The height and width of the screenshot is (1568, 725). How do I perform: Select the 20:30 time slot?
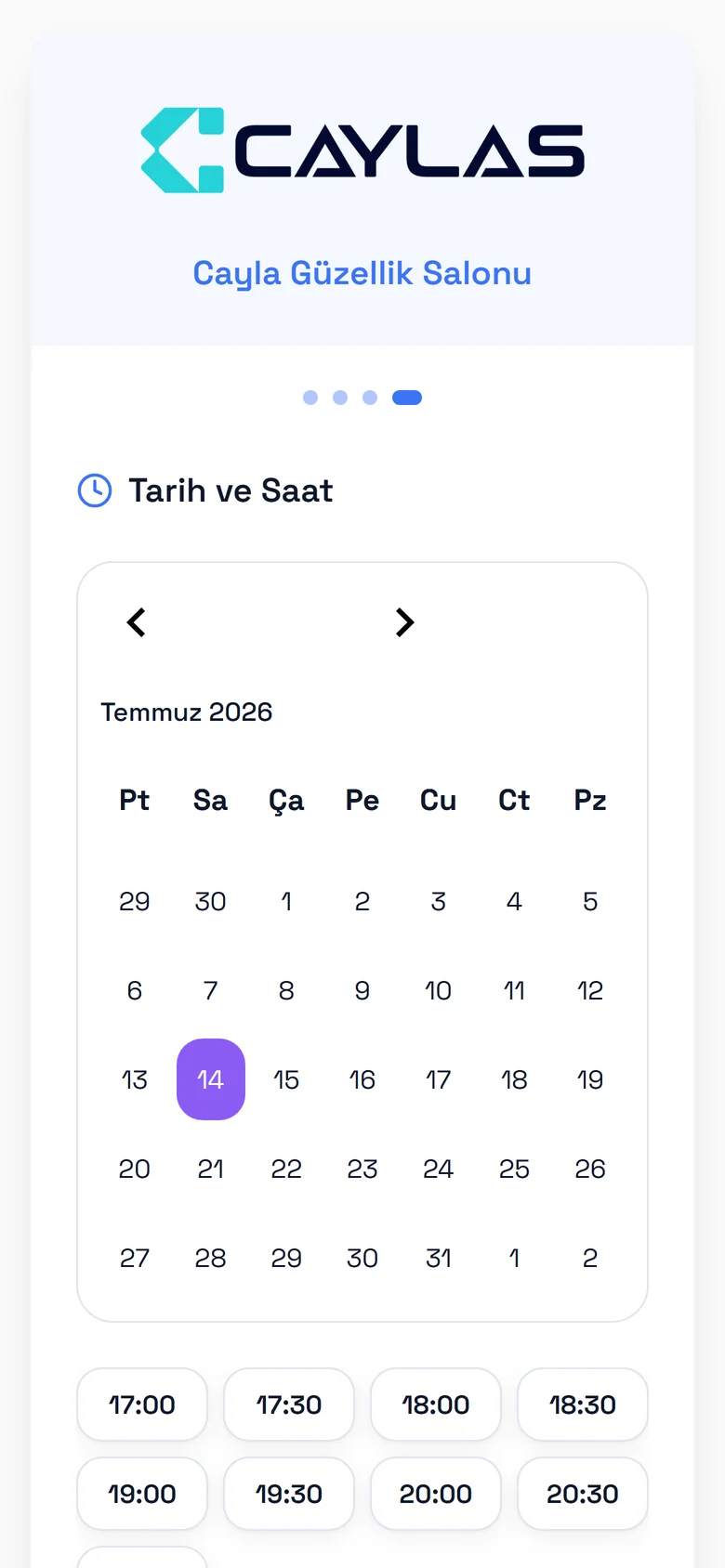coord(583,1494)
